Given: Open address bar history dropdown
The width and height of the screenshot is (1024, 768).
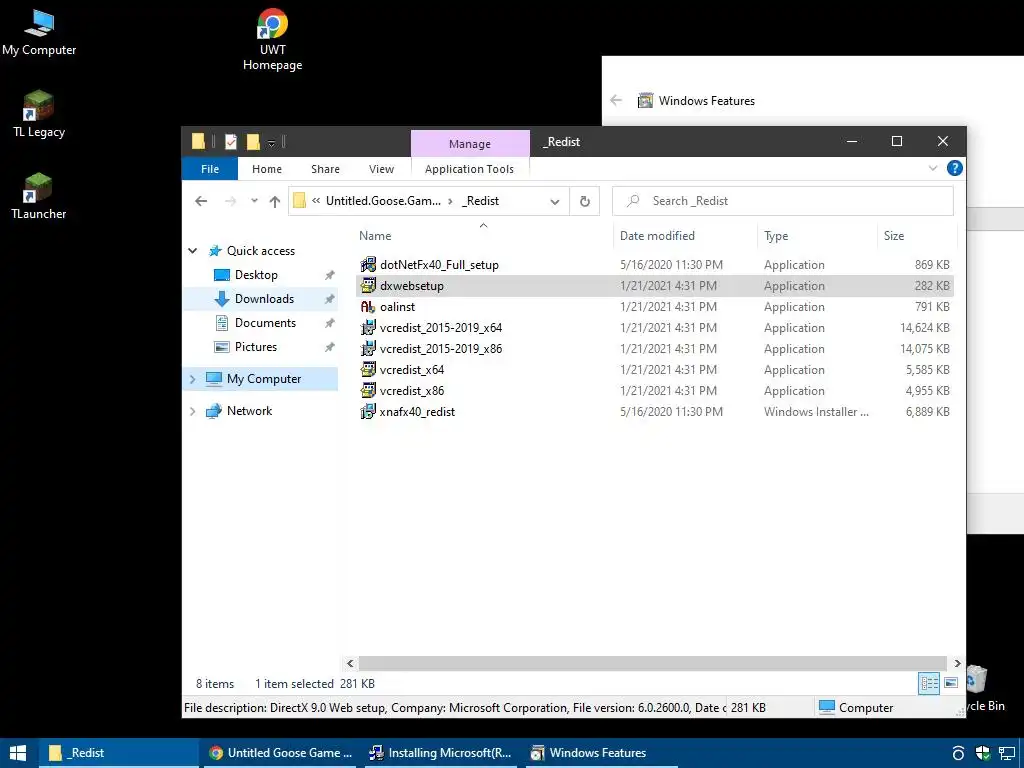Looking at the screenshot, I should [554, 201].
